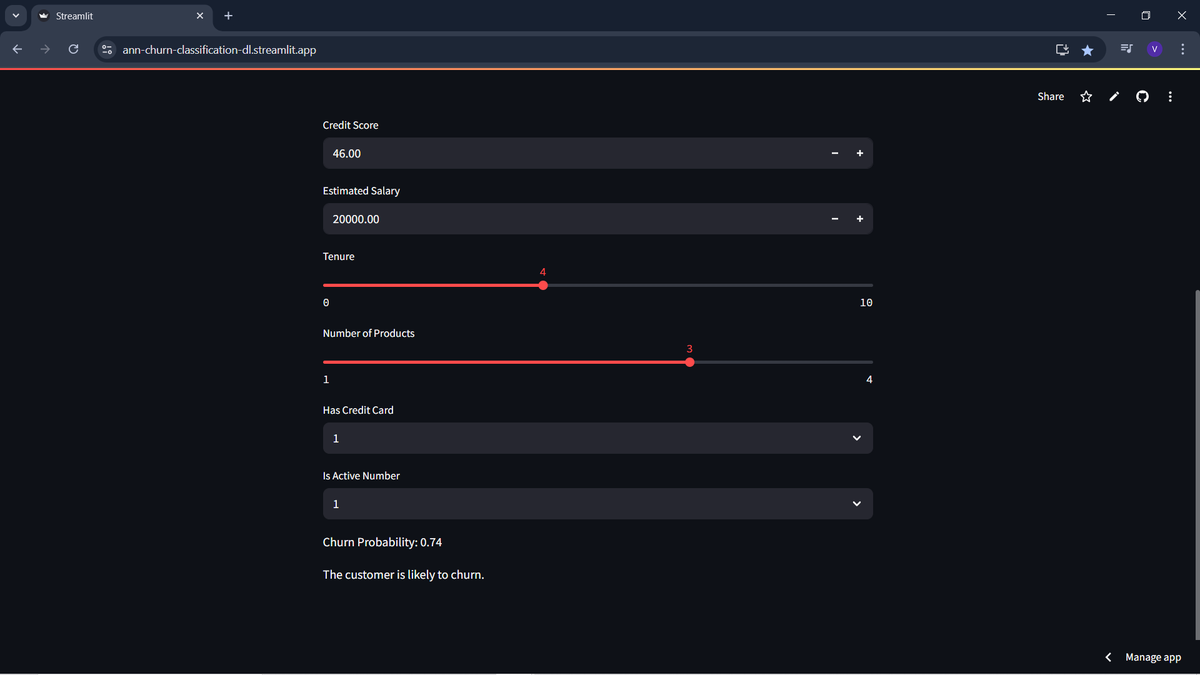Open the Has Credit Card dropdown
Viewport: 1200px width, 675px height.
point(598,438)
